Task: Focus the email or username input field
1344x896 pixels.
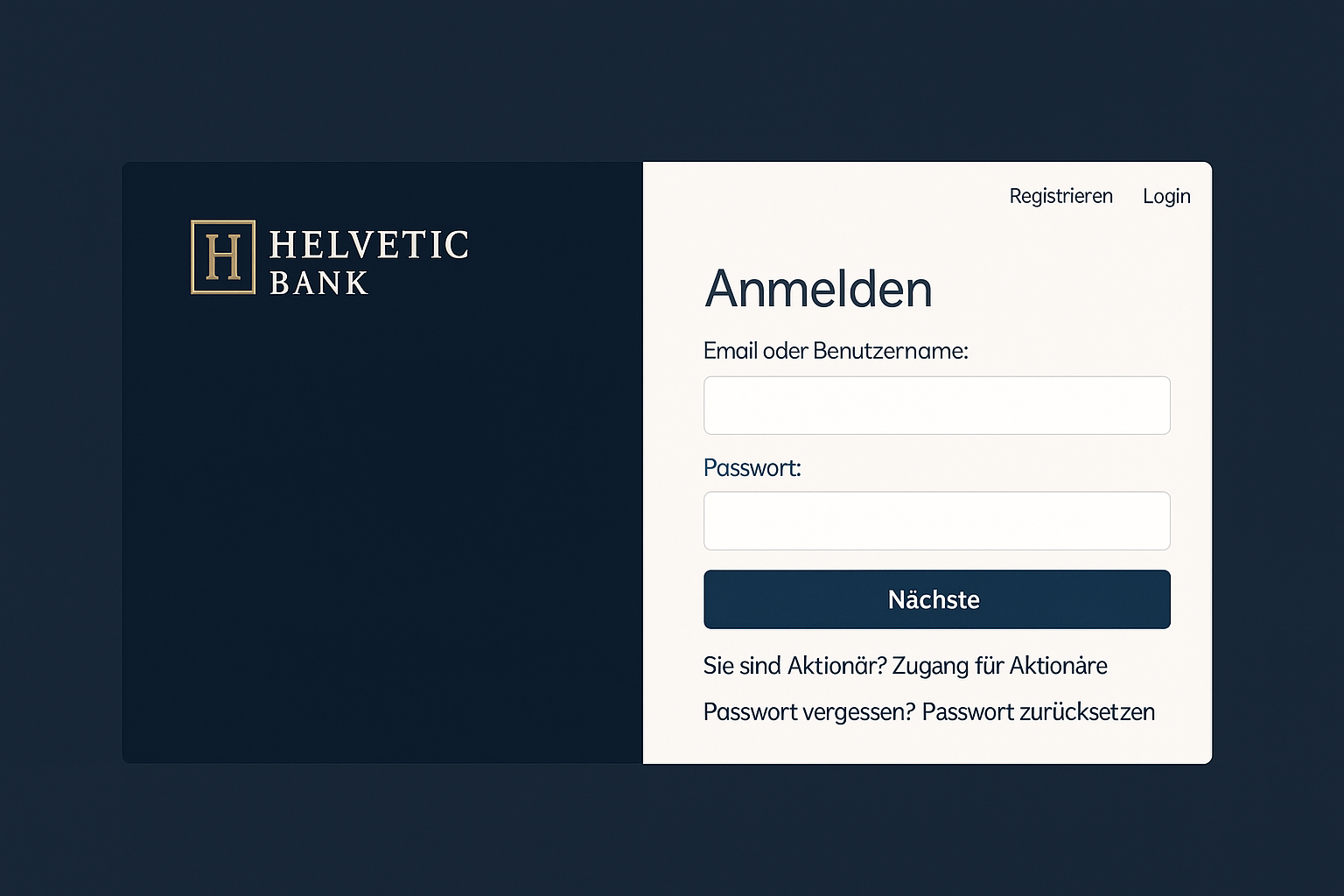Action: pyautogui.click(x=936, y=405)
